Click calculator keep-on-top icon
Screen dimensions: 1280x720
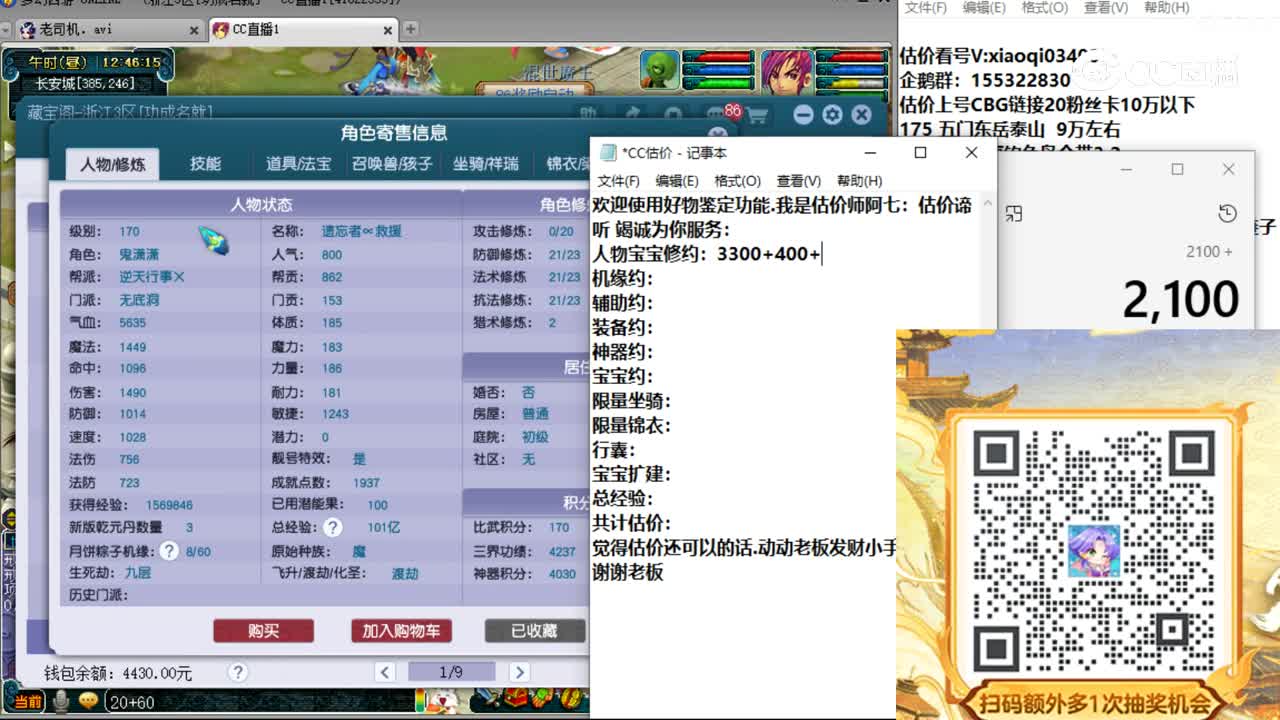click(x=1013, y=213)
